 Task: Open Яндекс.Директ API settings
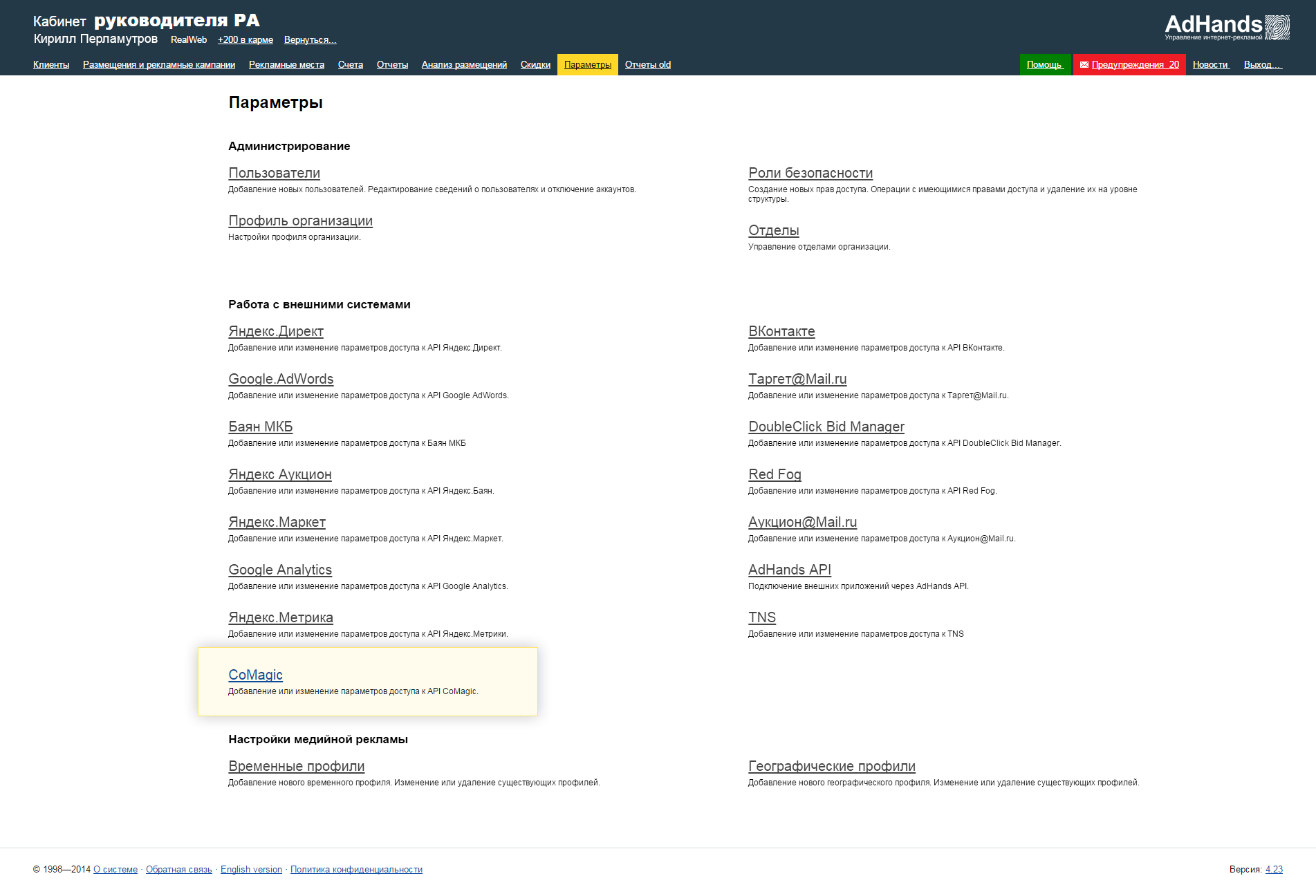tap(276, 331)
